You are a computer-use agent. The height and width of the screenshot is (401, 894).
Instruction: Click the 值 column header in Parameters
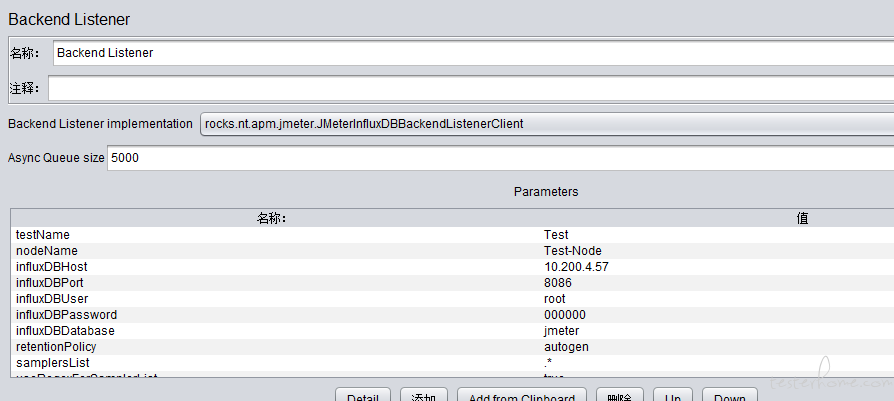(x=802, y=218)
